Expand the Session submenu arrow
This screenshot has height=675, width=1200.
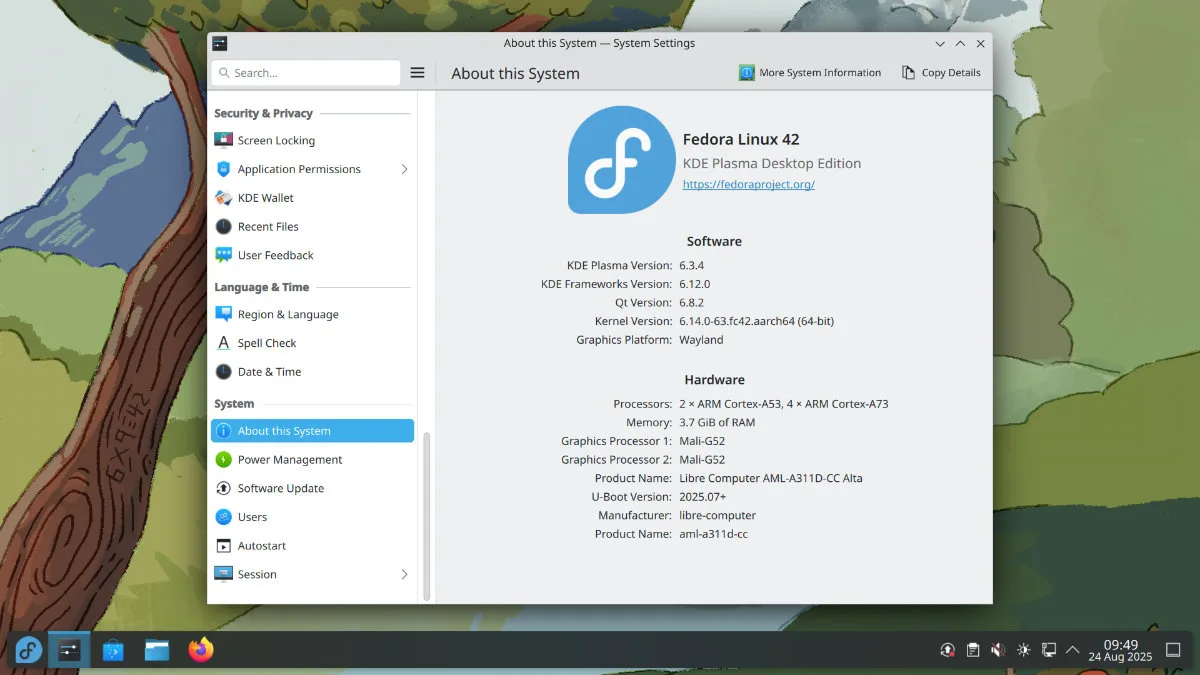[x=404, y=575]
